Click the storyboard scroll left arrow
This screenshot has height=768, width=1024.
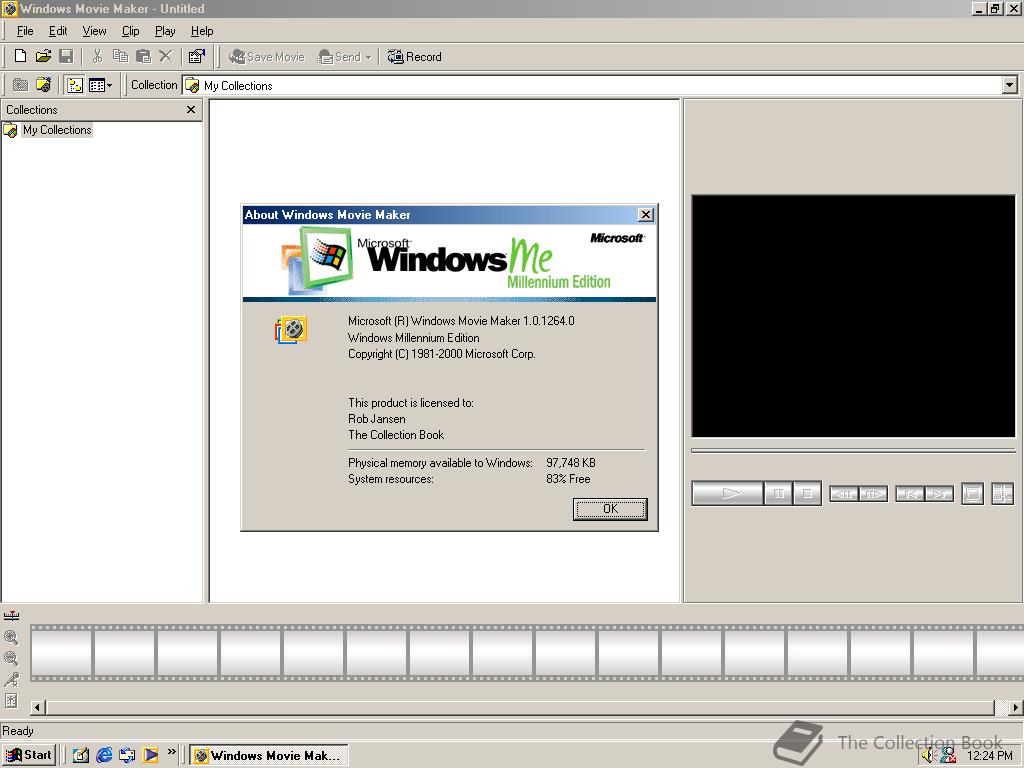point(37,707)
